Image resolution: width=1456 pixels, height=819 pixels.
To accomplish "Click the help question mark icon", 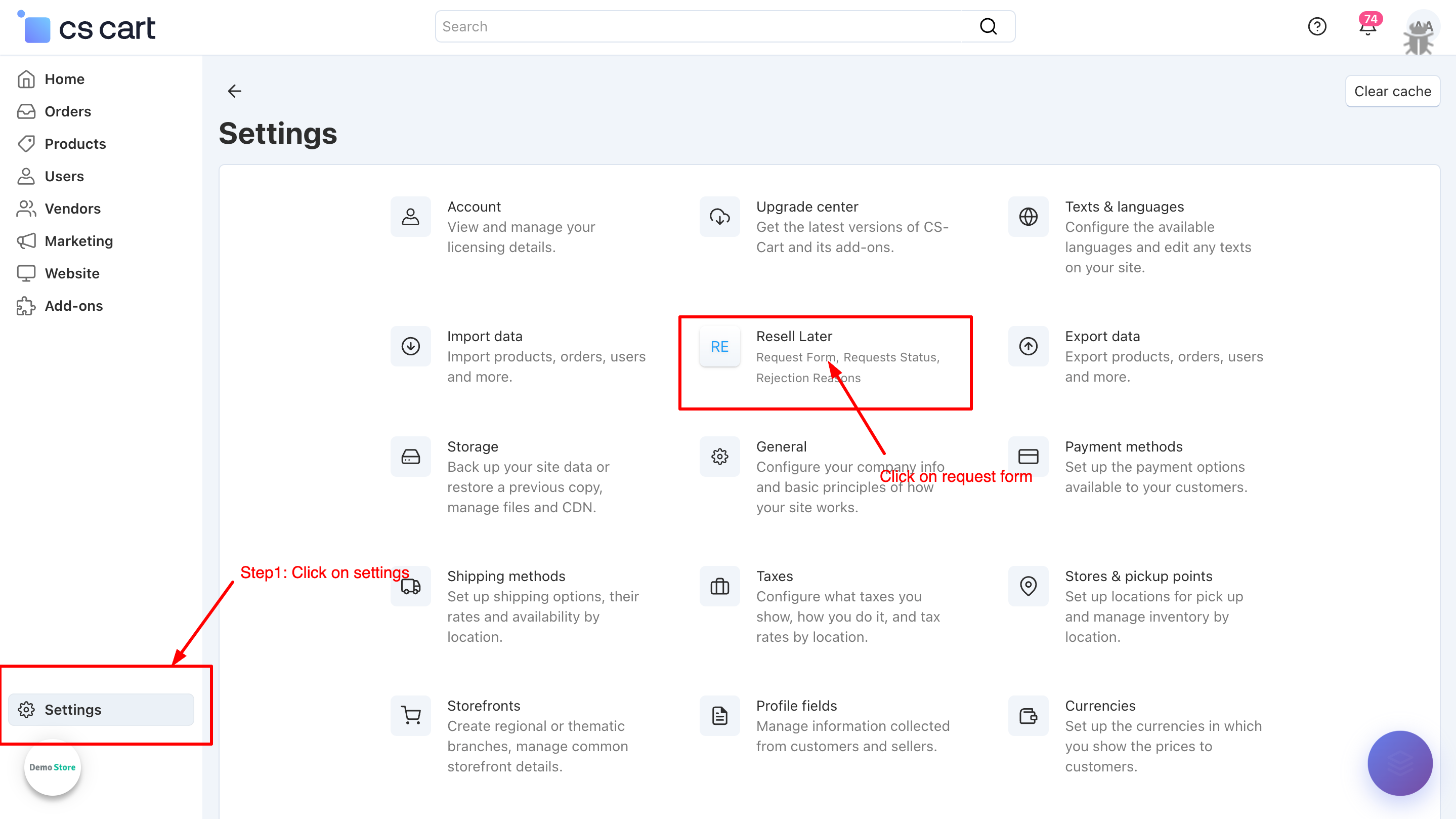I will click(x=1316, y=27).
